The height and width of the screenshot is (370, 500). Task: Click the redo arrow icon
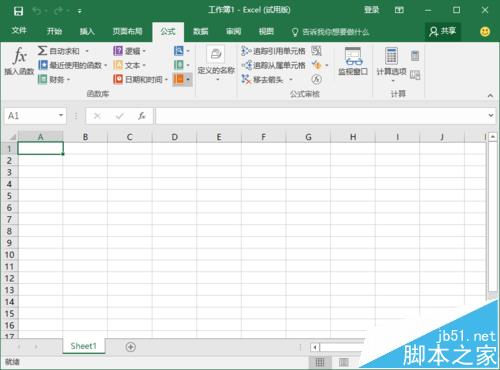[x=58, y=11]
